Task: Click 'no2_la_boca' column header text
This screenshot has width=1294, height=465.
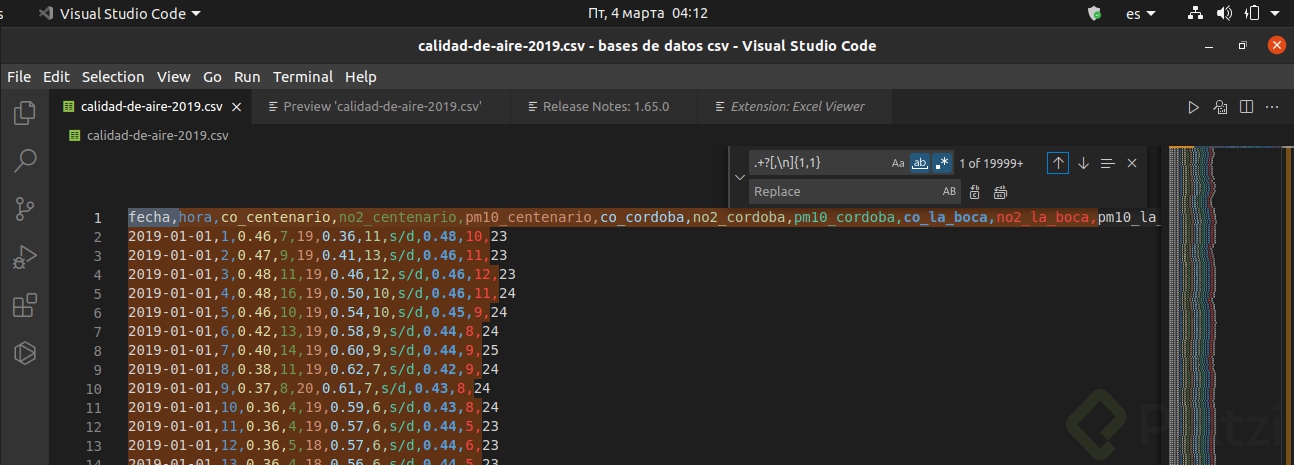Action: 1042,218
